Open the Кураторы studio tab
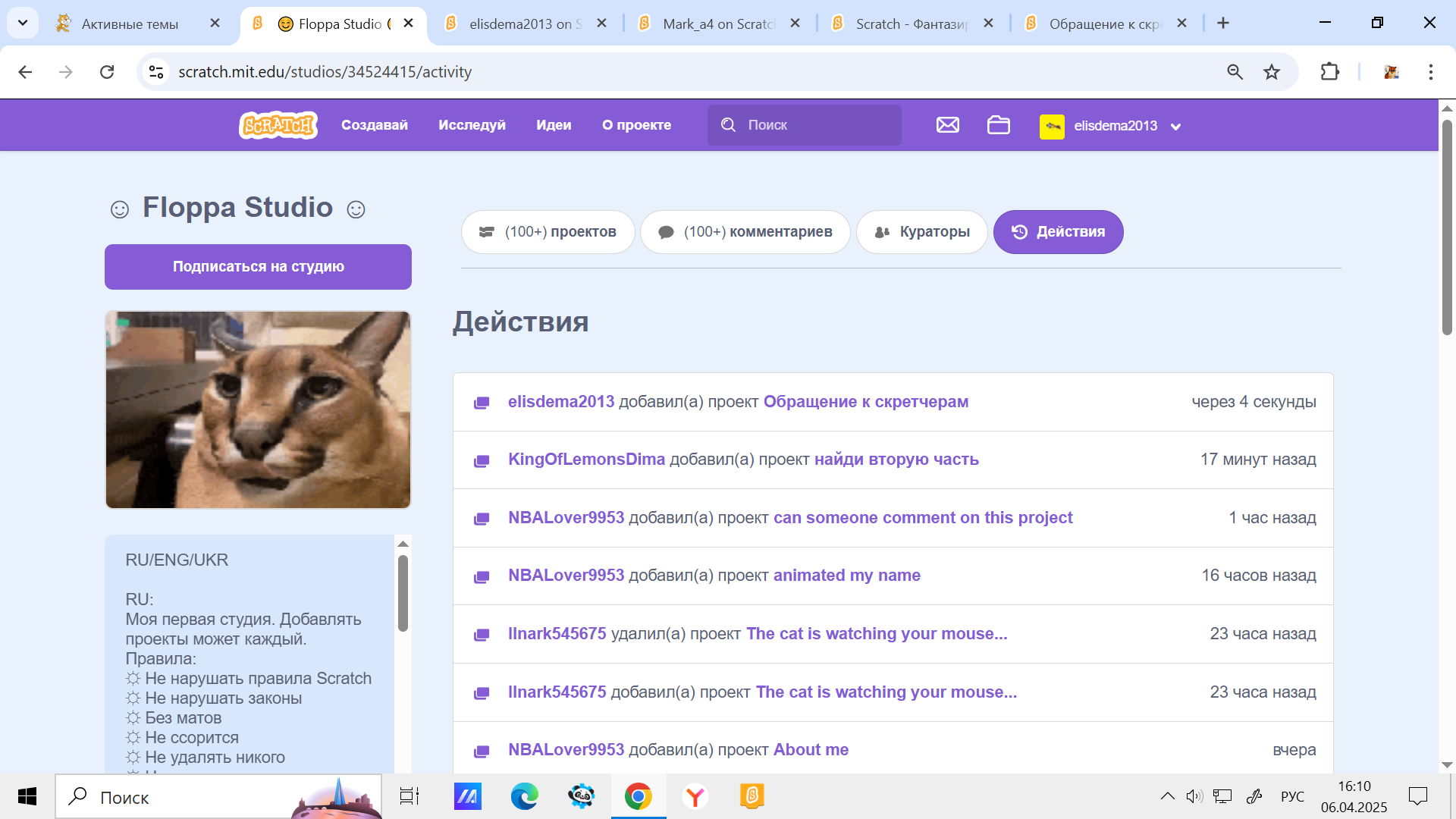 tap(921, 232)
